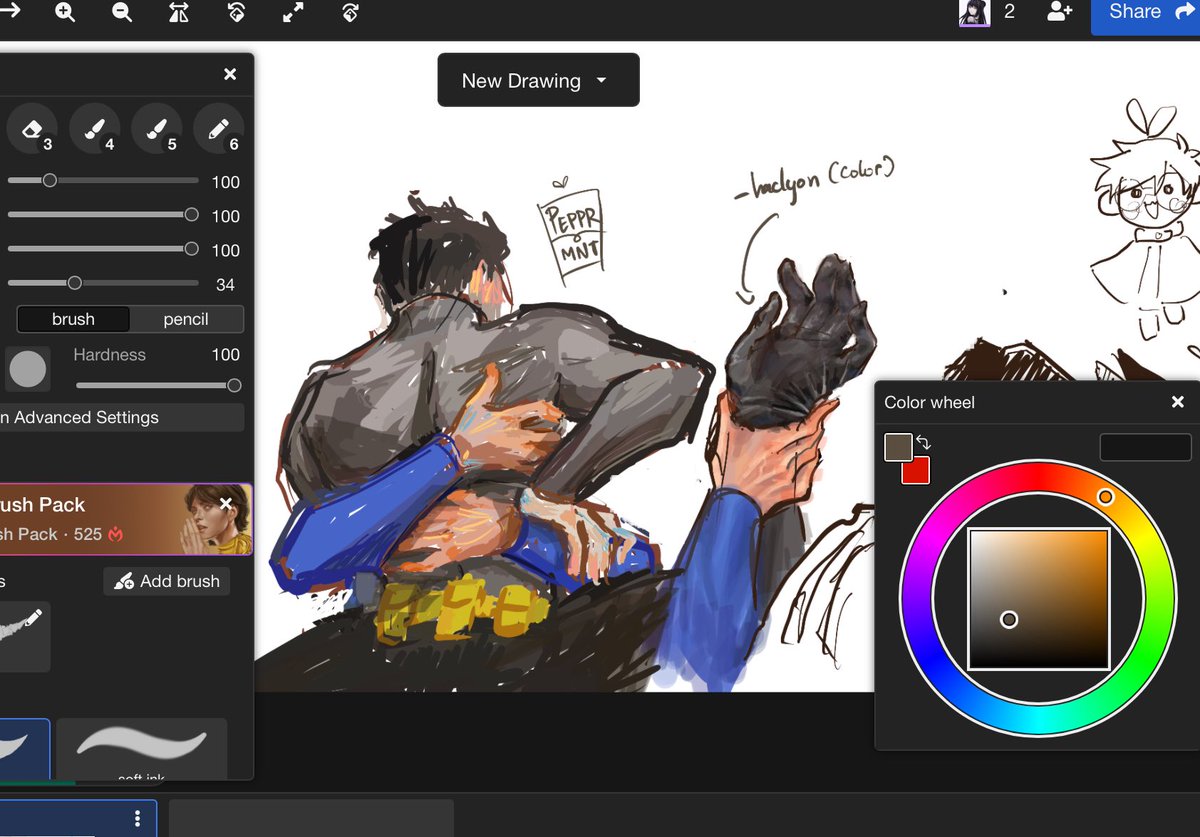Image resolution: width=1200 pixels, height=837 pixels.
Task: Click the Hardness value 100
Action: click(x=225, y=355)
